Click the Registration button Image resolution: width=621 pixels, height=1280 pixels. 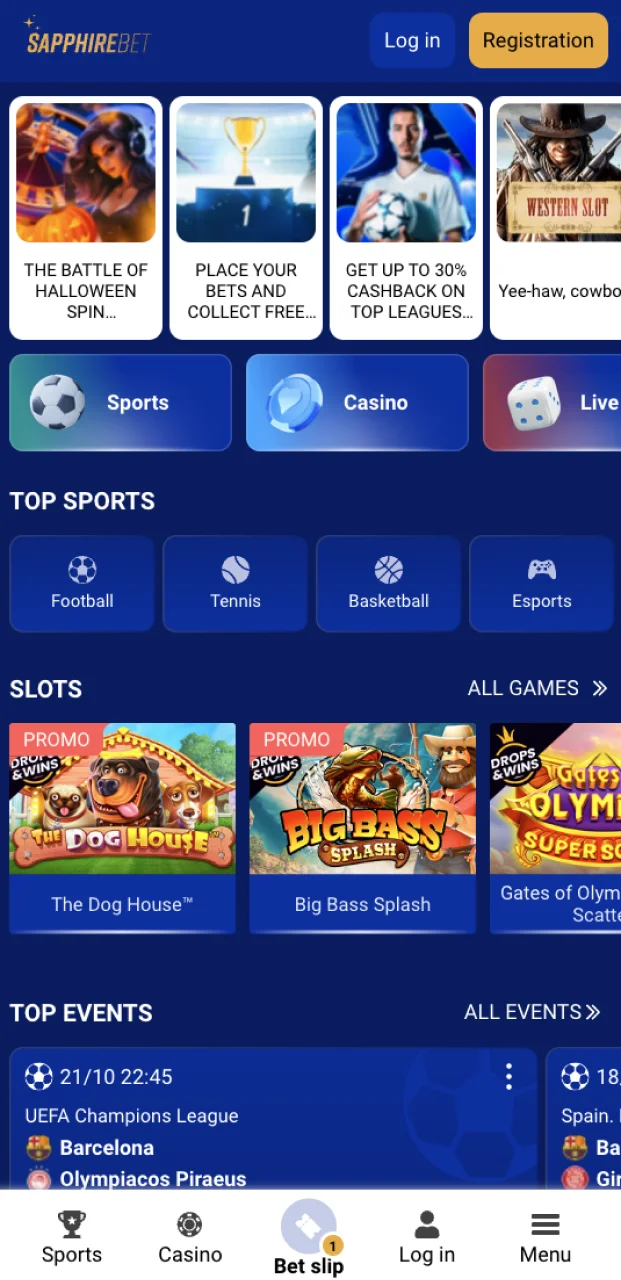click(x=538, y=41)
